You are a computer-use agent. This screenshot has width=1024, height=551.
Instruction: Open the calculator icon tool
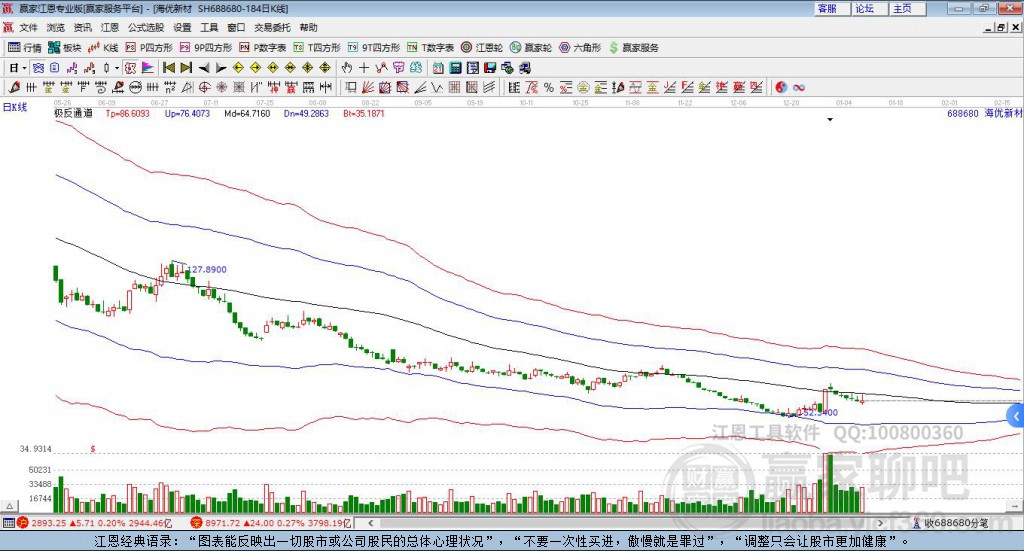[455, 68]
